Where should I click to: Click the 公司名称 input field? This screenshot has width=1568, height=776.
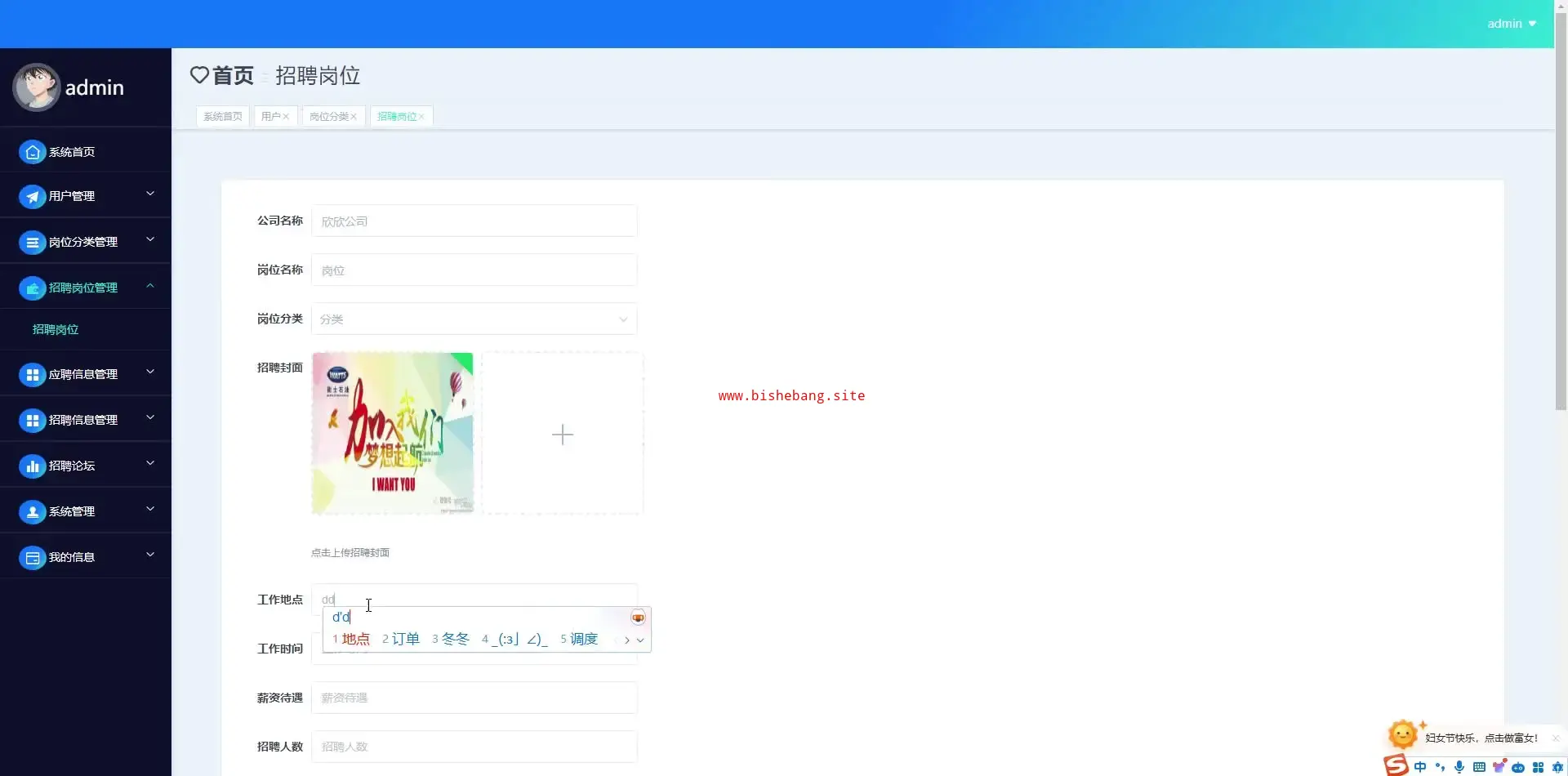point(474,221)
